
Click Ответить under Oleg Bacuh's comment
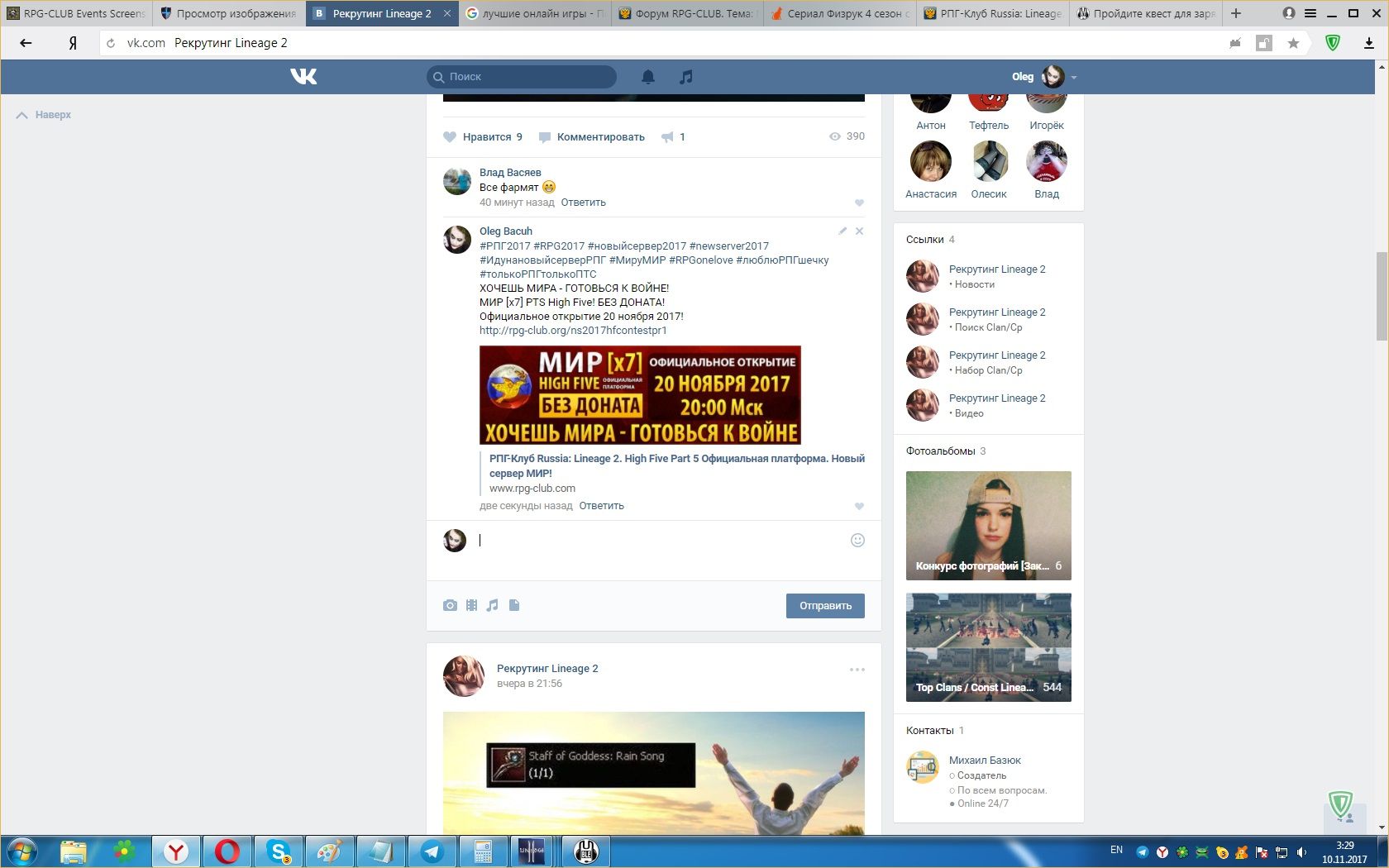click(x=602, y=506)
